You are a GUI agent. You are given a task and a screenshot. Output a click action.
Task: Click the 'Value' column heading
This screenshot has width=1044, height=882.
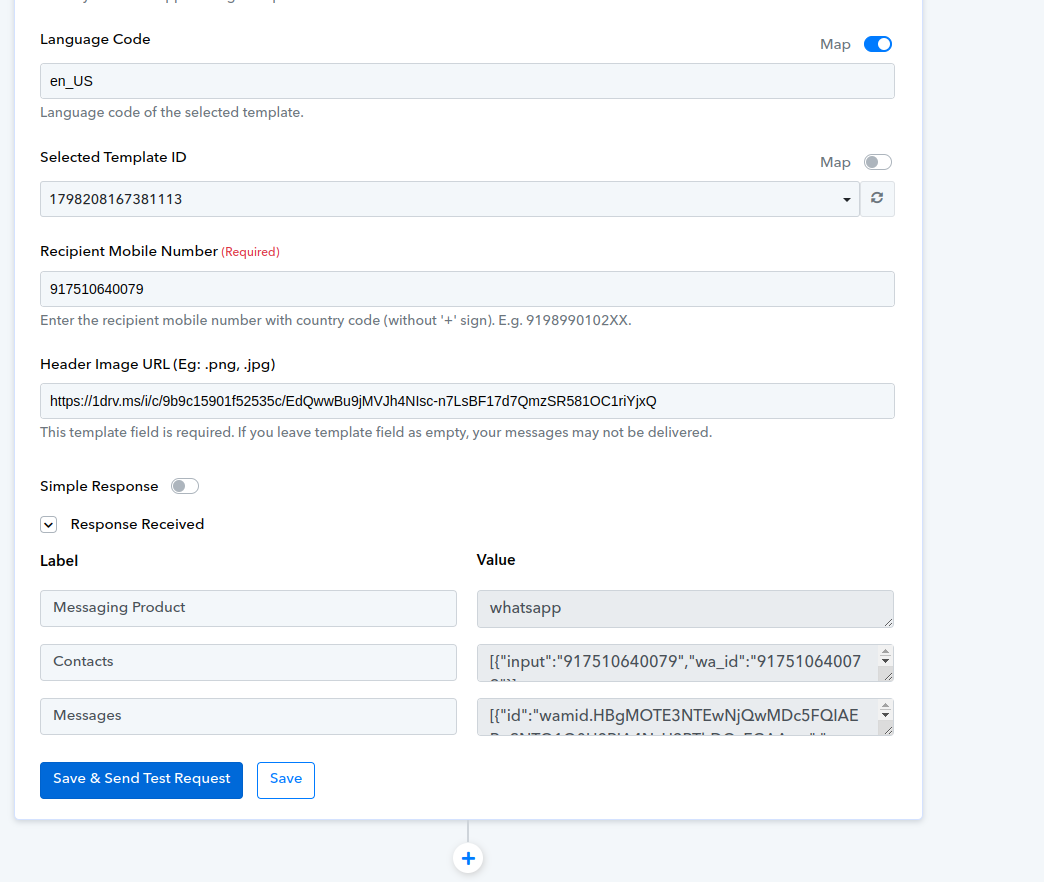pyautogui.click(x=496, y=560)
